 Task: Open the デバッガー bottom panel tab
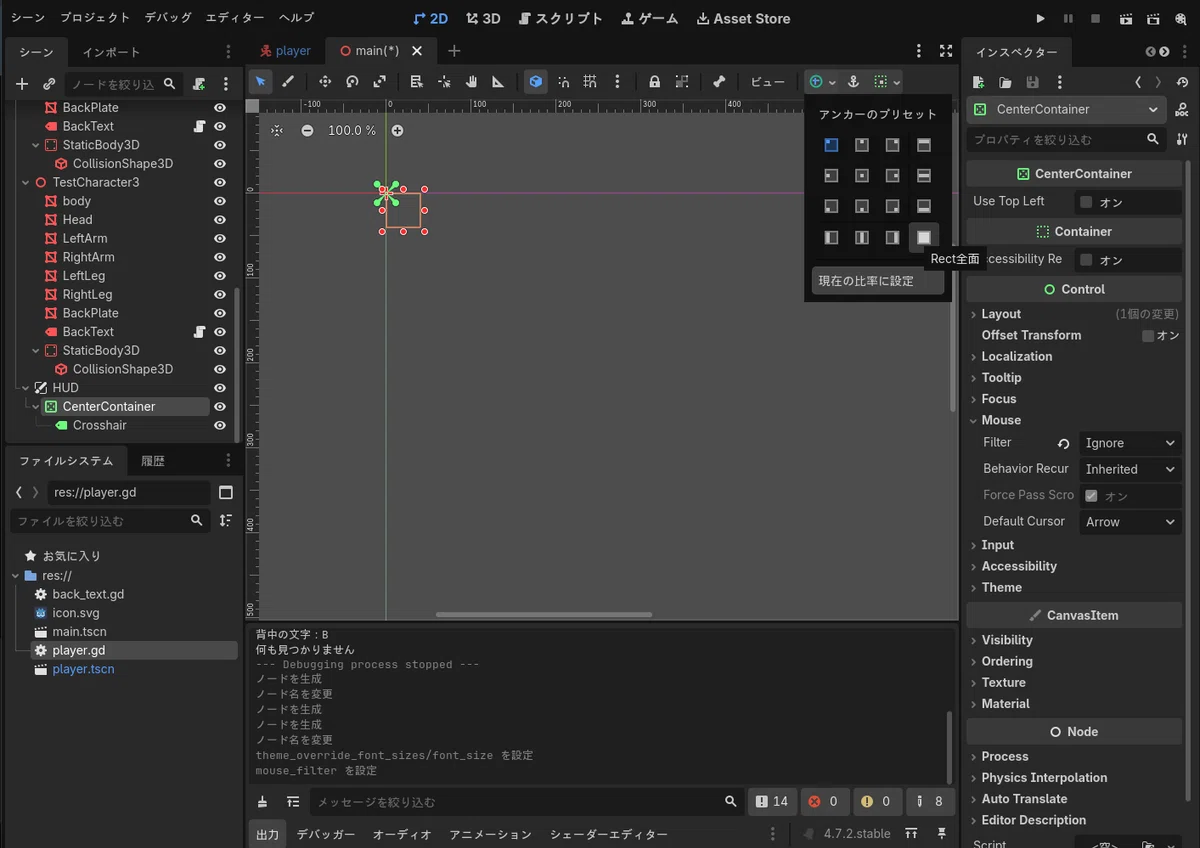(325, 834)
